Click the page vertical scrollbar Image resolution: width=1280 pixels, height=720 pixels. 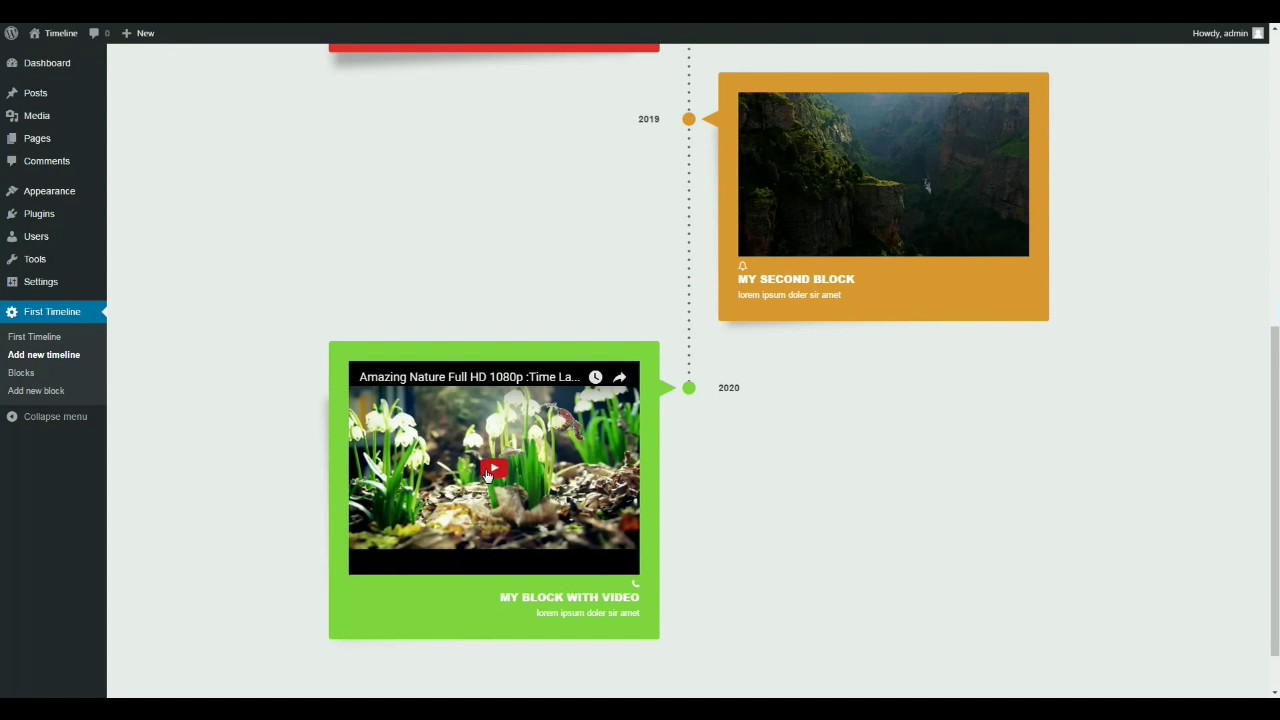click(x=1274, y=490)
